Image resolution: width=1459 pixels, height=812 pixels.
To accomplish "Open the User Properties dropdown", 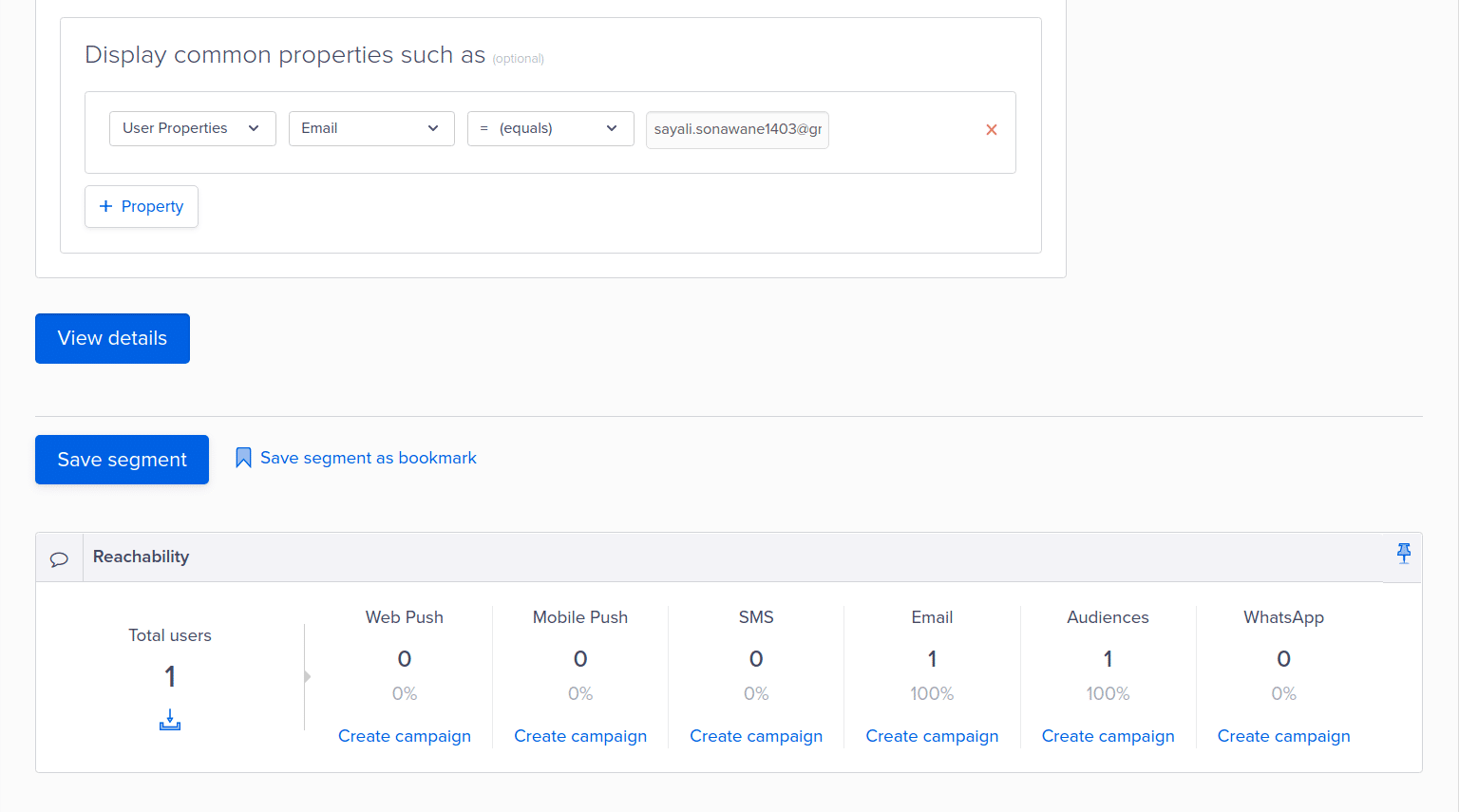I will (x=192, y=128).
